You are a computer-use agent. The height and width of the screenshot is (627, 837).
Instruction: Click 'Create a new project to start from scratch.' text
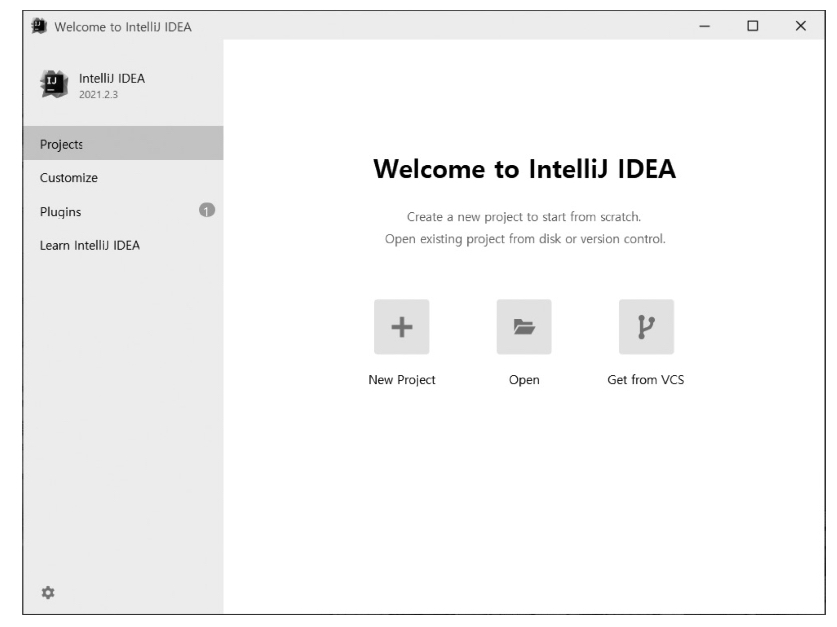tap(524, 217)
